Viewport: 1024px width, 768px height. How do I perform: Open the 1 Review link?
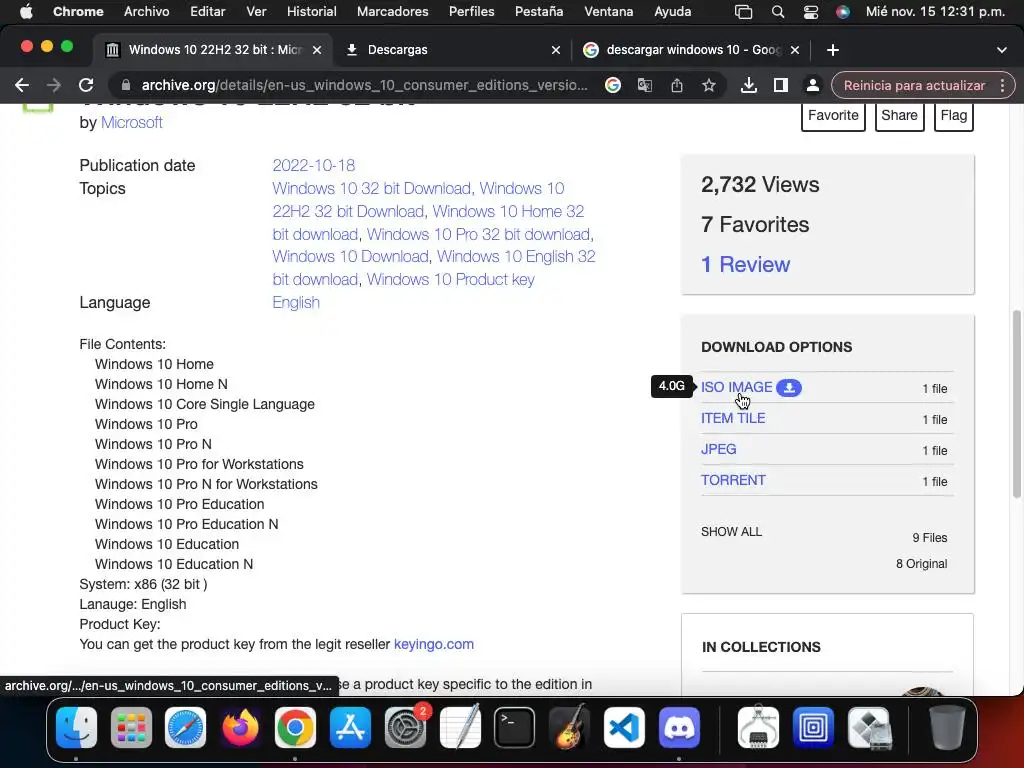(745, 264)
